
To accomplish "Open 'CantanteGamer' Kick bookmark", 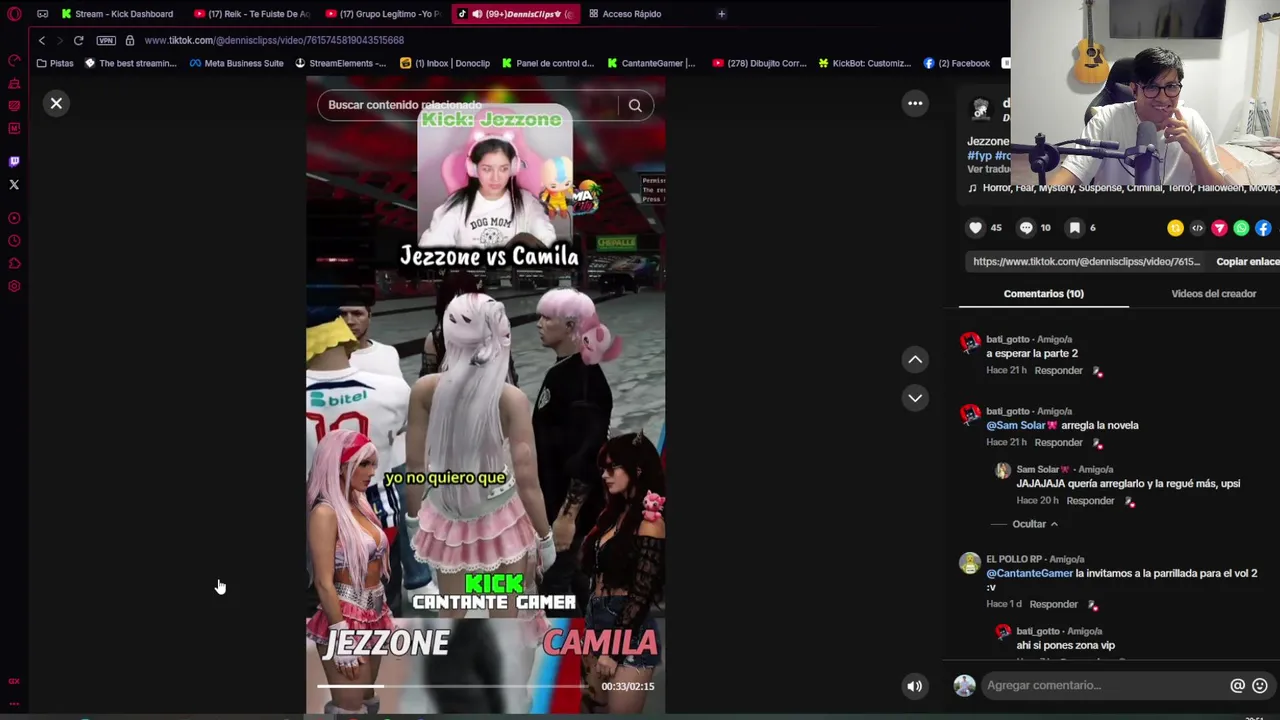I will 651,63.
